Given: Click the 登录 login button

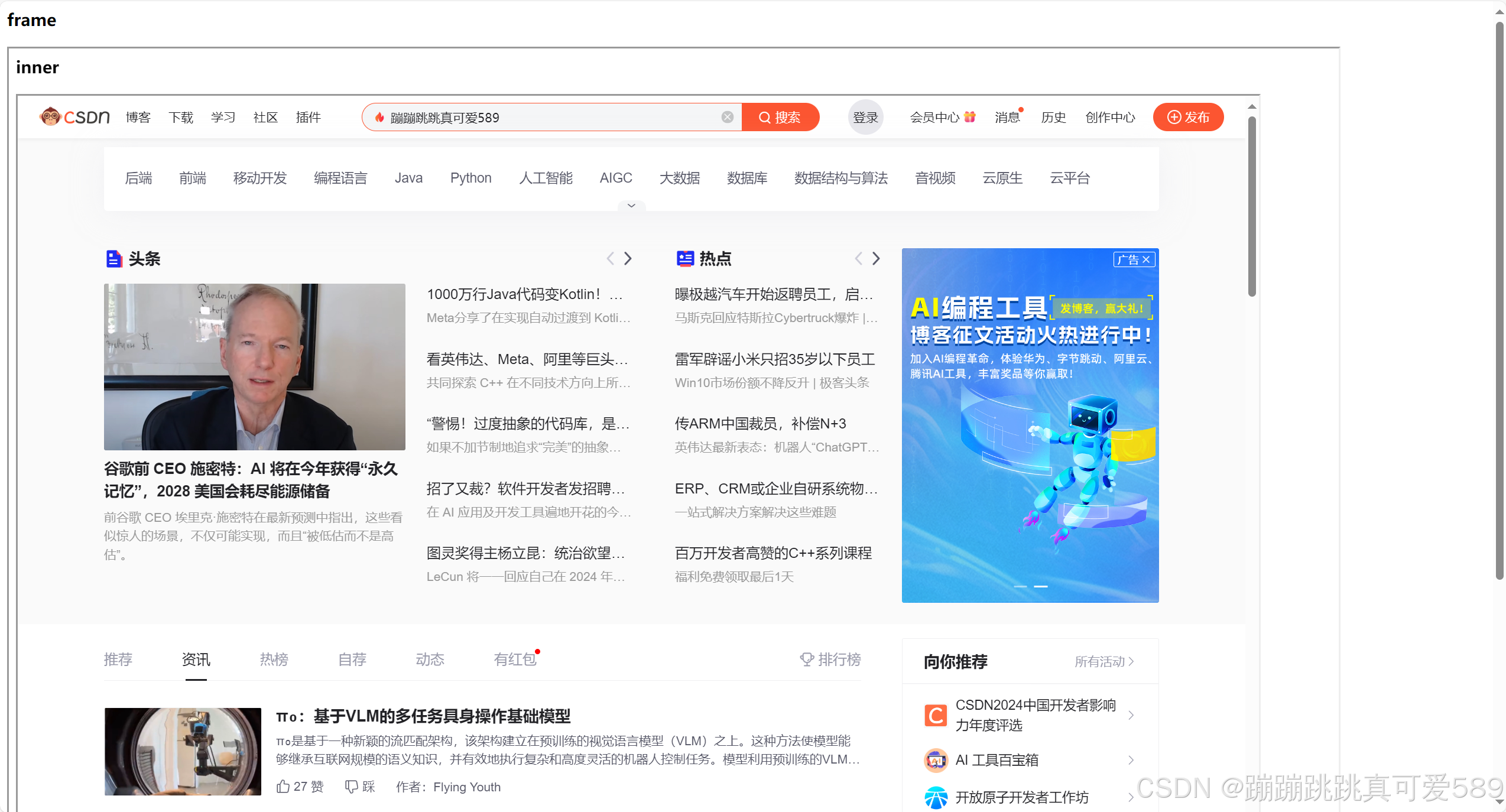Looking at the screenshot, I should [x=865, y=117].
